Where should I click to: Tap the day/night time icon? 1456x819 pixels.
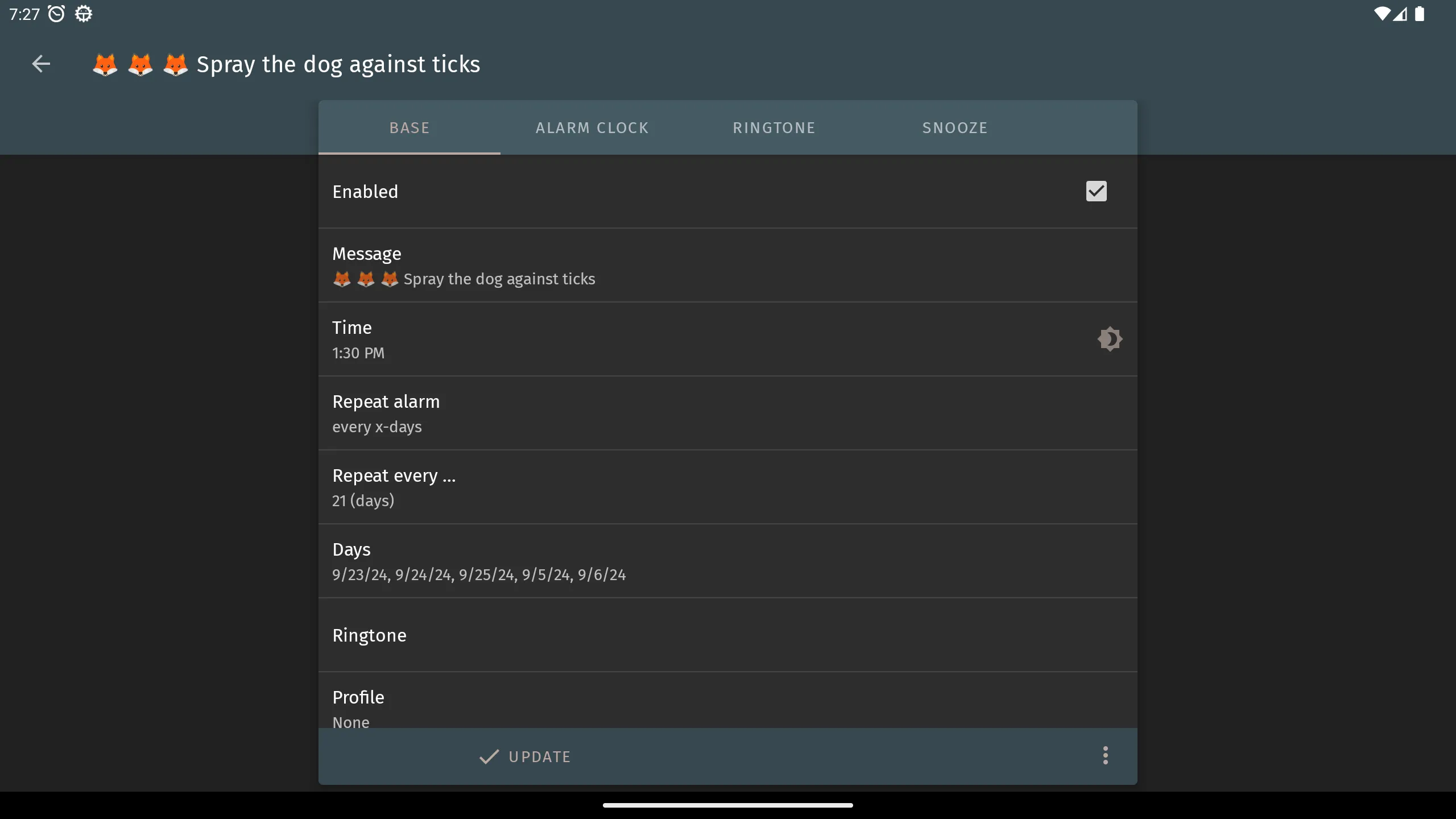pos(1109,339)
